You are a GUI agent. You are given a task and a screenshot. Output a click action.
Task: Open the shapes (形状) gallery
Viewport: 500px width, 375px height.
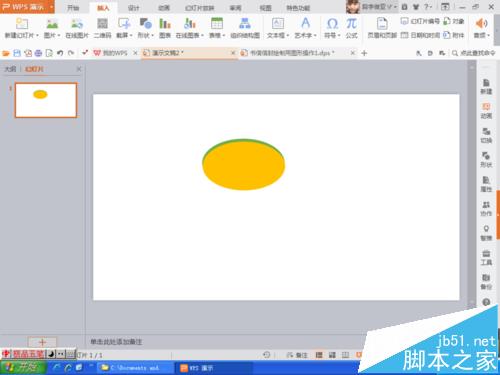coord(145,28)
